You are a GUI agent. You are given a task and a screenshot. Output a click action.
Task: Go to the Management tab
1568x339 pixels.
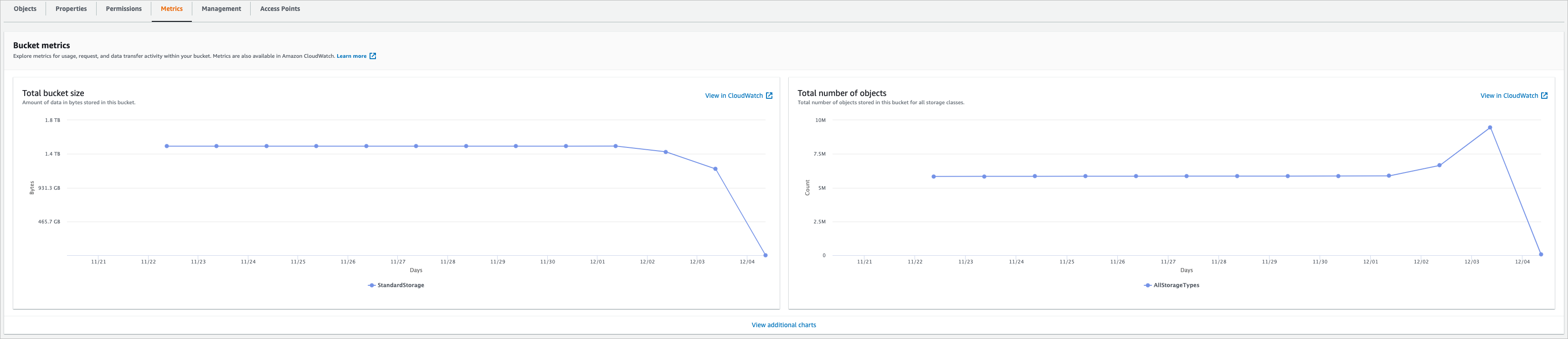coord(221,9)
